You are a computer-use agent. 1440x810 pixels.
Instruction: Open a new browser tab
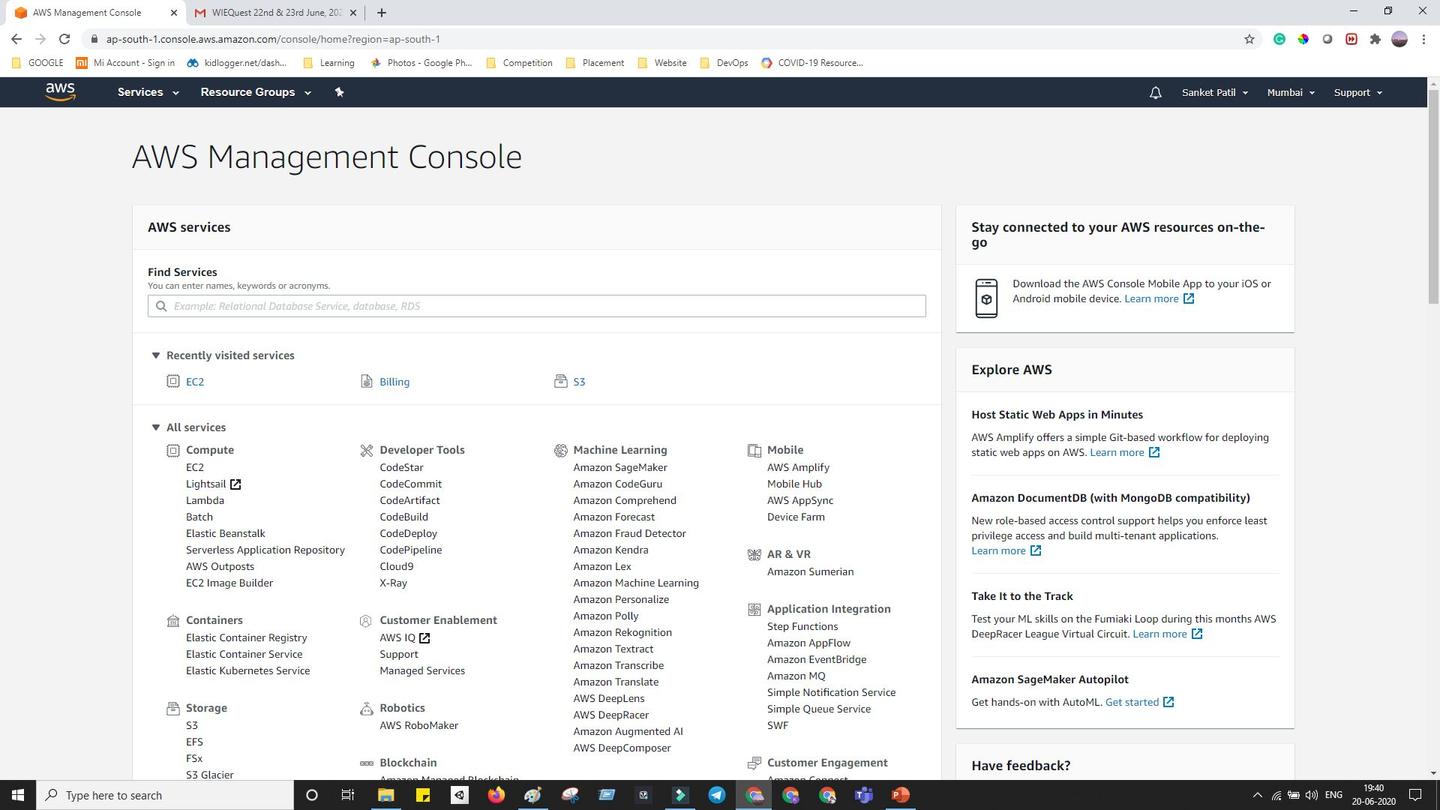pos(381,13)
